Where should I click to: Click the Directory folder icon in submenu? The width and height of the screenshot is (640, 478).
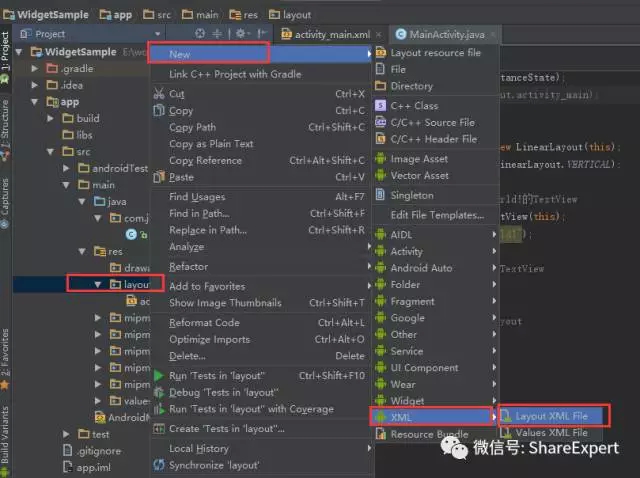380,86
